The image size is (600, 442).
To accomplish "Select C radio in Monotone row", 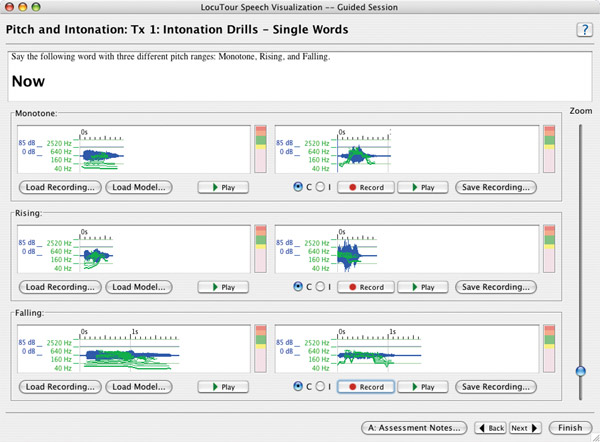I will pos(298,187).
